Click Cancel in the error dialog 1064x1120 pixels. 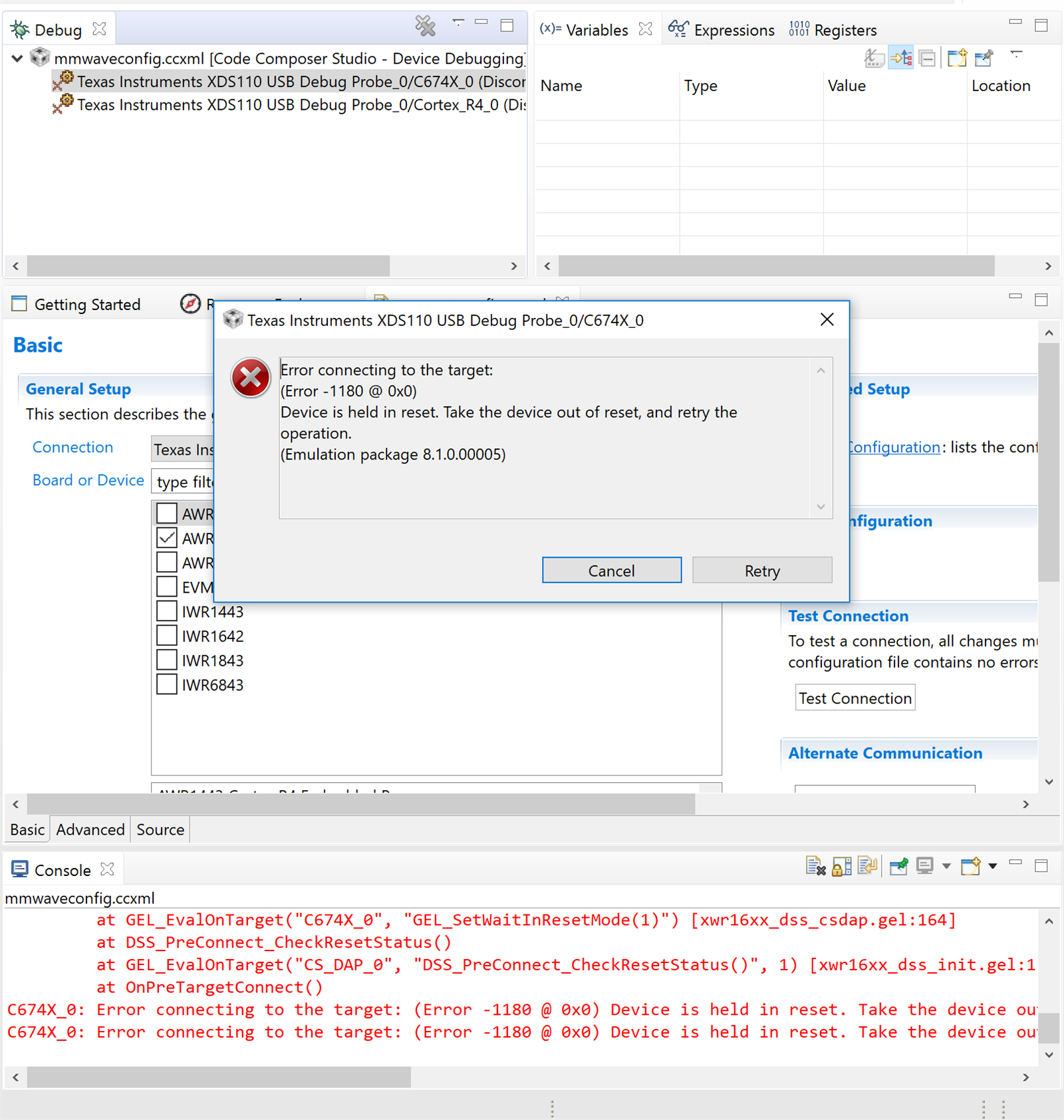pyautogui.click(x=612, y=571)
